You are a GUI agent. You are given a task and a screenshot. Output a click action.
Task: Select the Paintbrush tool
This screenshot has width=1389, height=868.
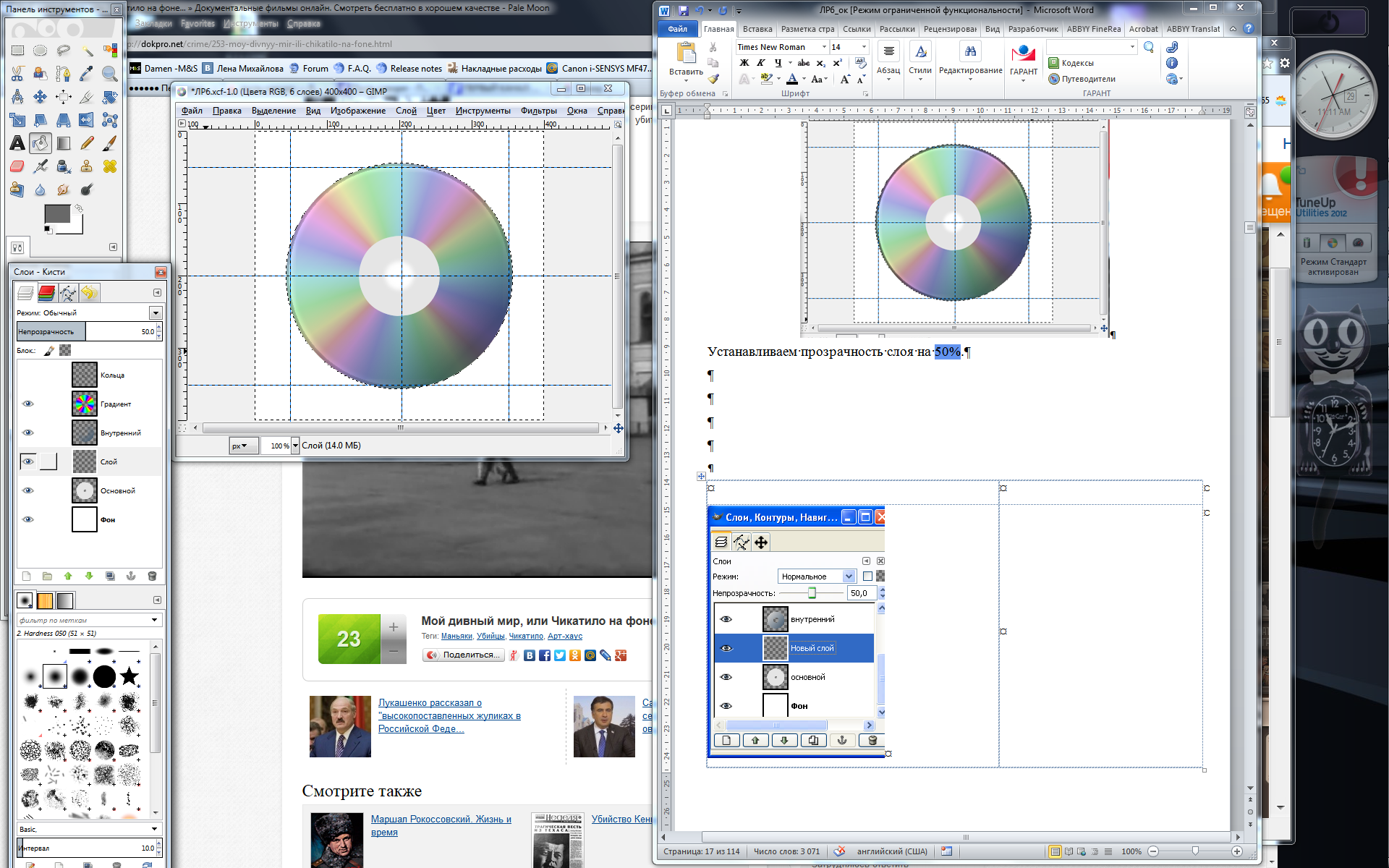(110, 143)
